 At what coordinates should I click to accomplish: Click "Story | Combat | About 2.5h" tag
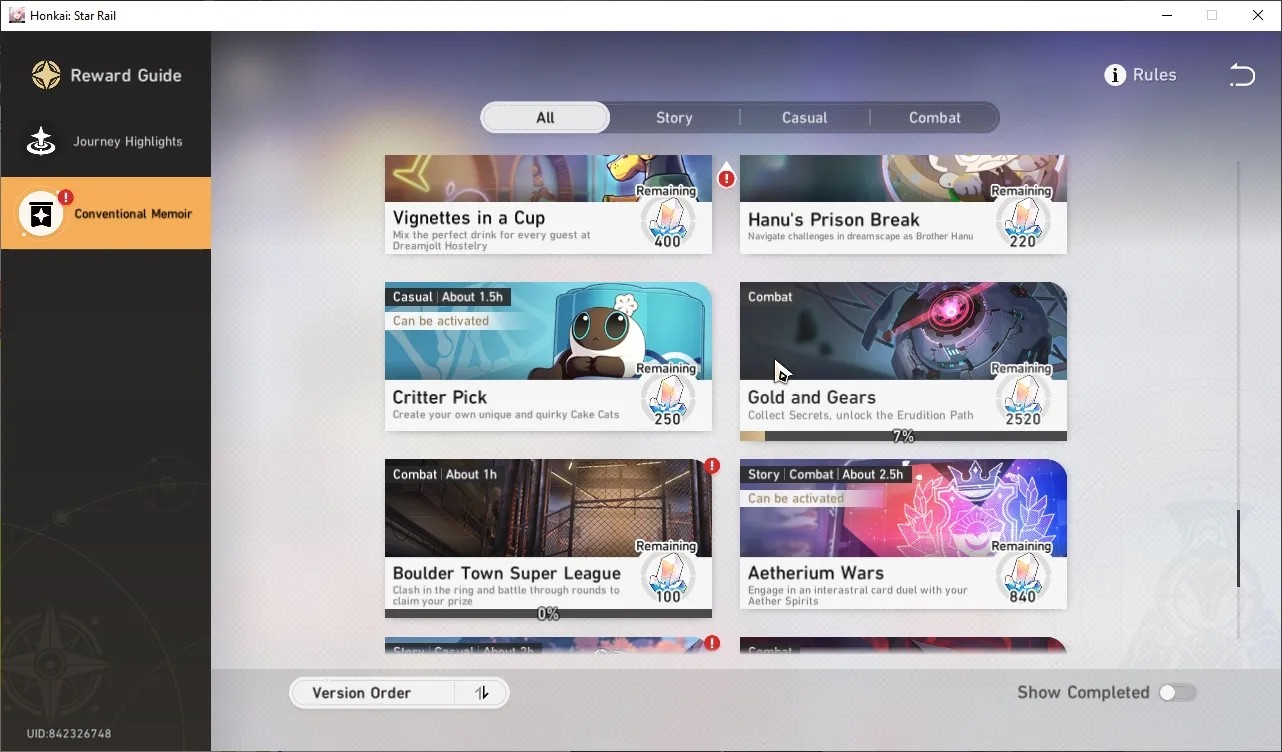coord(825,474)
